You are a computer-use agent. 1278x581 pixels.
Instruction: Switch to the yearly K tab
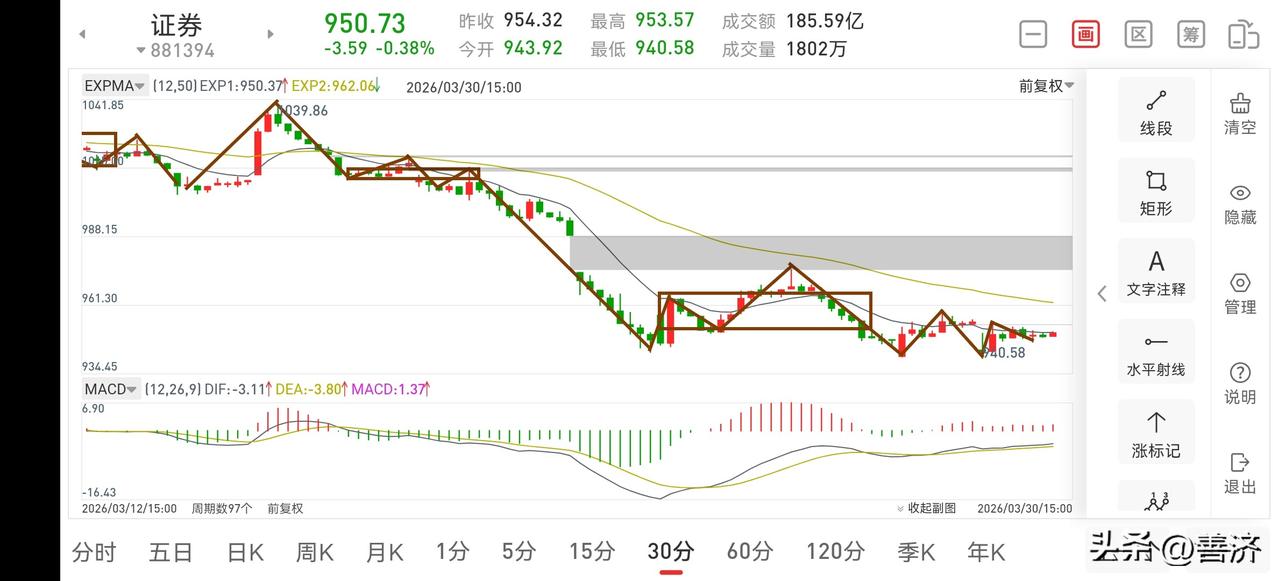[x=986, y=551]
